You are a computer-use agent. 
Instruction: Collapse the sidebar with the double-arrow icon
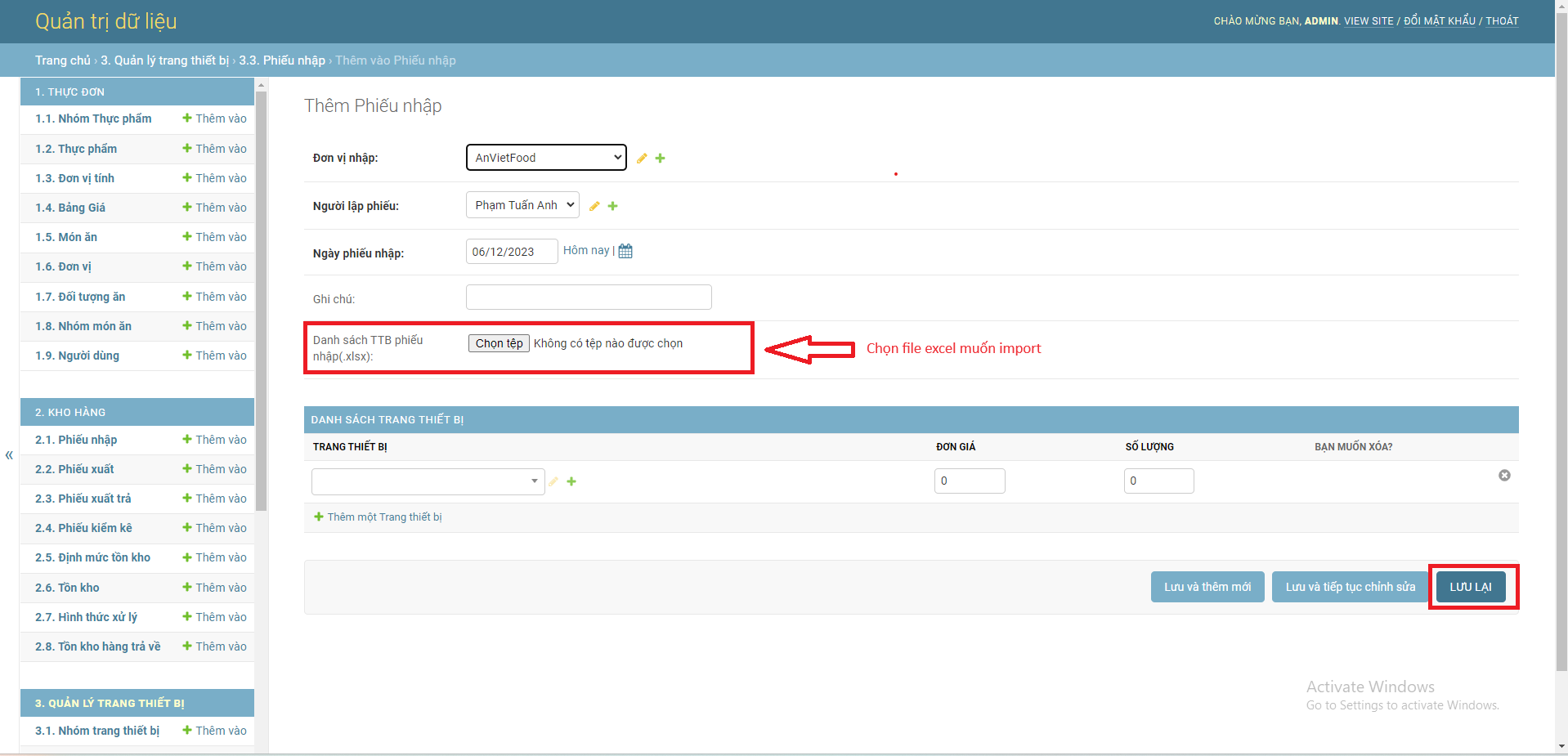(9, 455)
